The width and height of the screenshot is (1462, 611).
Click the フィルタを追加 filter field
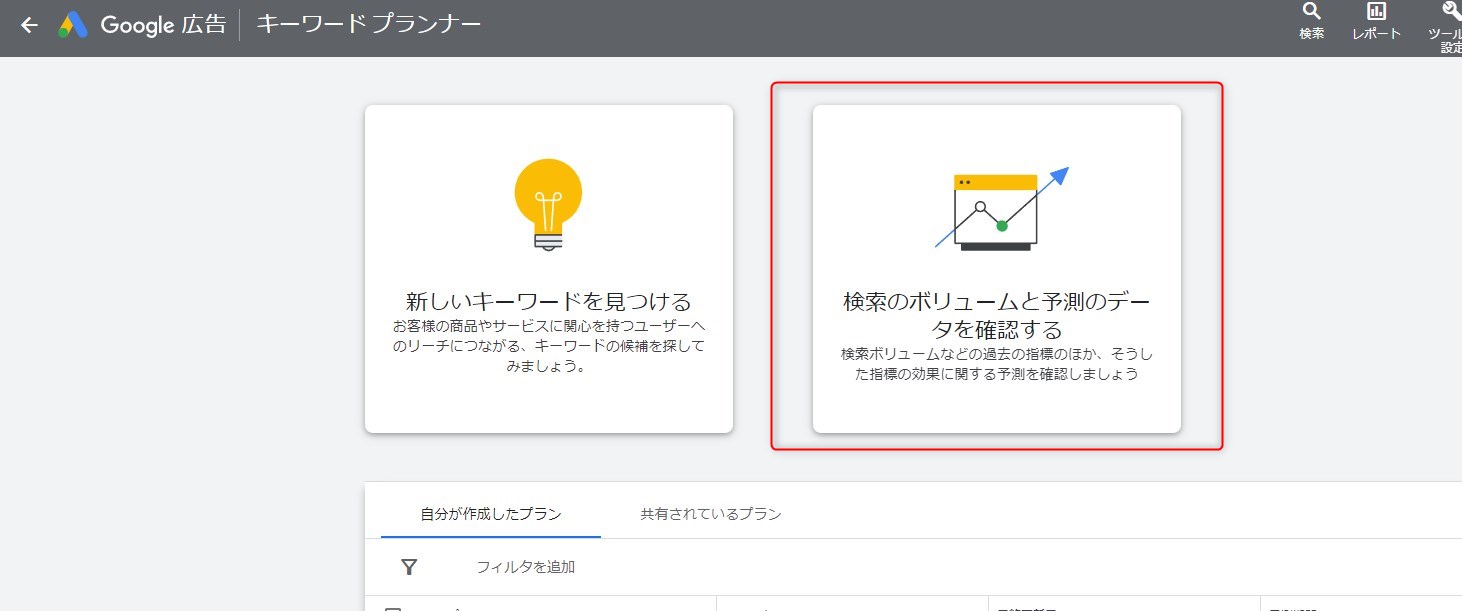(x=525, y=567)
